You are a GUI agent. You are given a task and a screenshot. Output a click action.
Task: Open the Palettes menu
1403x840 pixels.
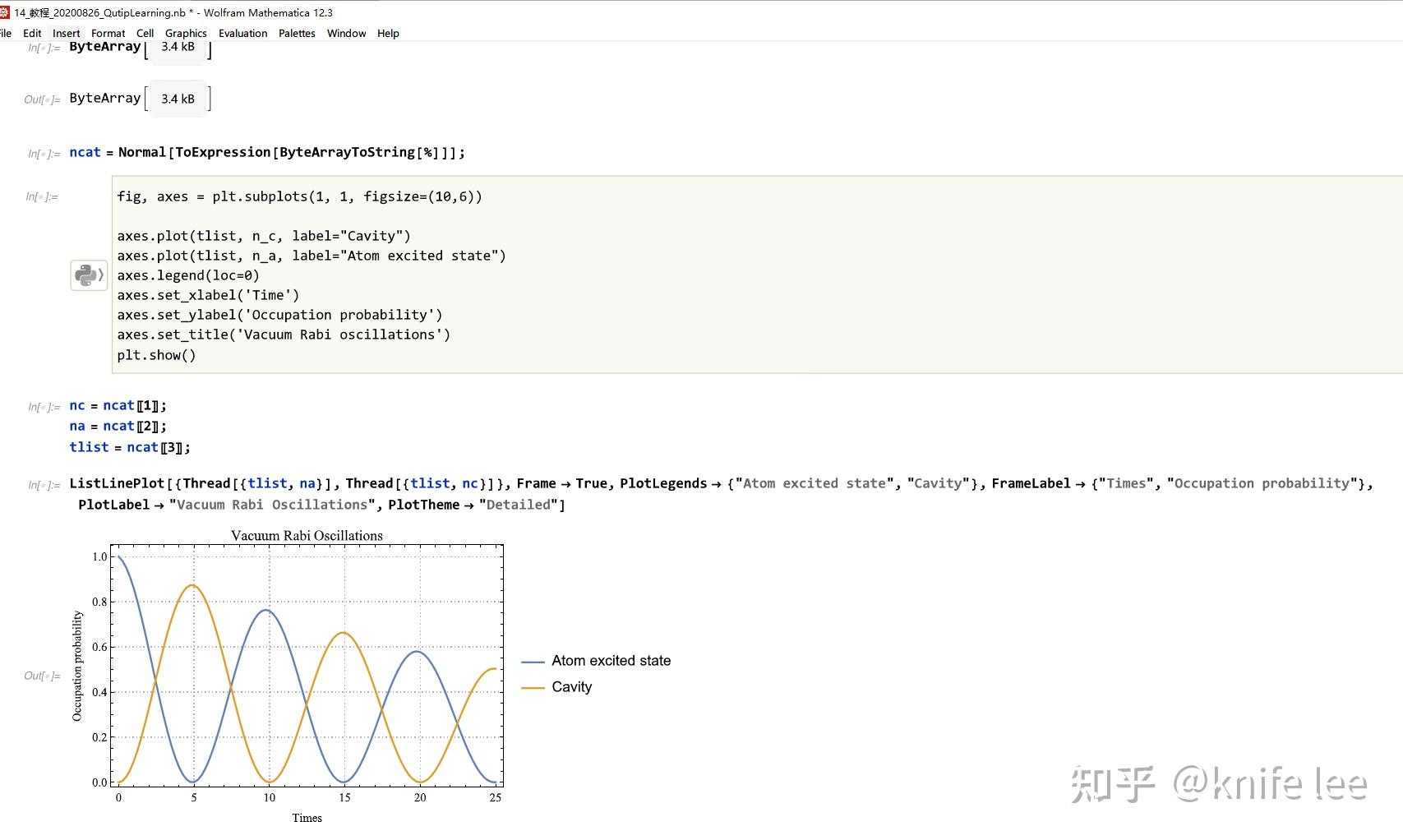coord(296,33)
